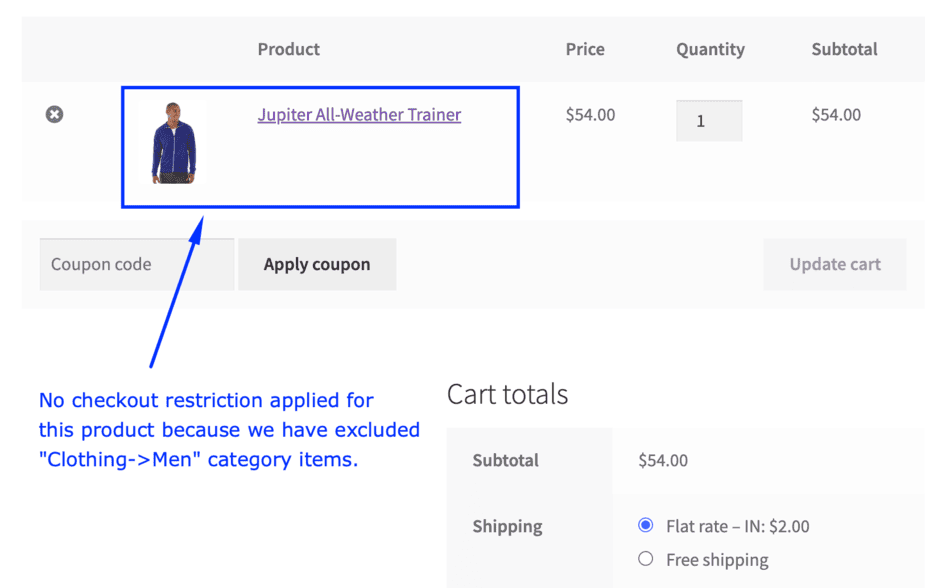Viewport: 950px width, 588px height.
Task: Click the $54.00 price for the trainer
Action: tap(590, 115)
